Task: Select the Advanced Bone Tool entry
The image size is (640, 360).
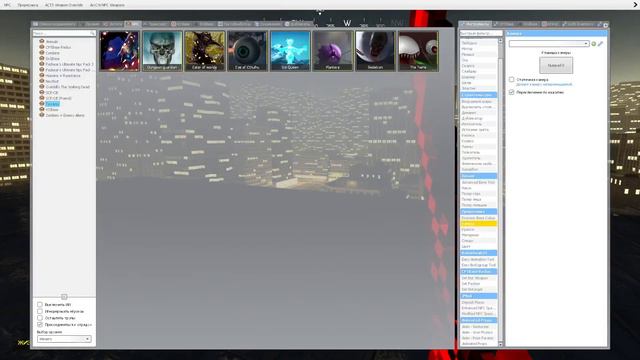Action: pos(479,182)
